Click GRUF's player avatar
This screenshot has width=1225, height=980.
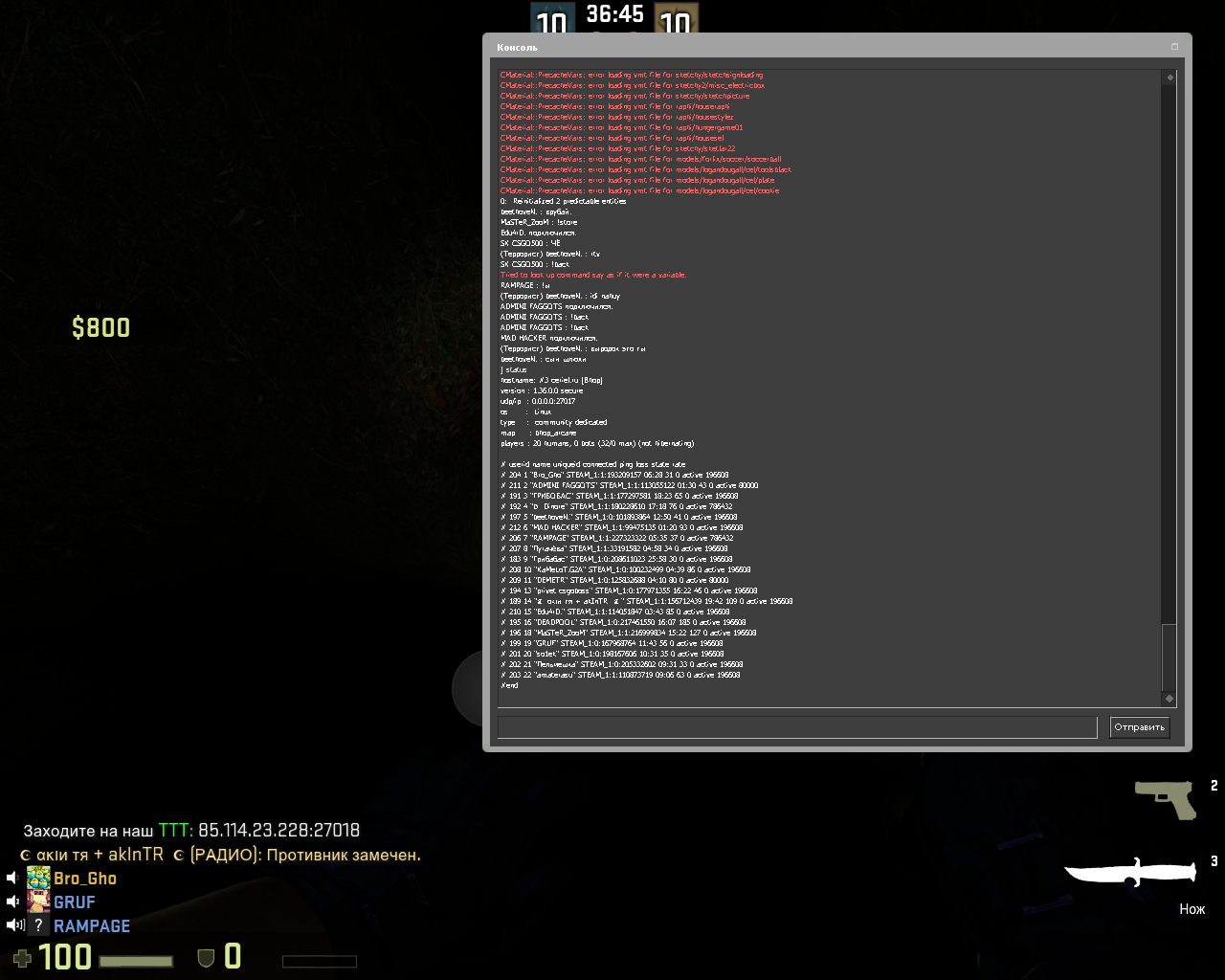(38, 902)
